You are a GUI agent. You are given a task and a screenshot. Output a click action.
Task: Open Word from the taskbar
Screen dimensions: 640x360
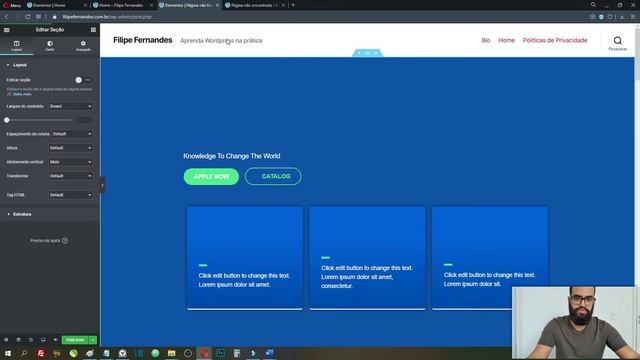click(269, 353)
